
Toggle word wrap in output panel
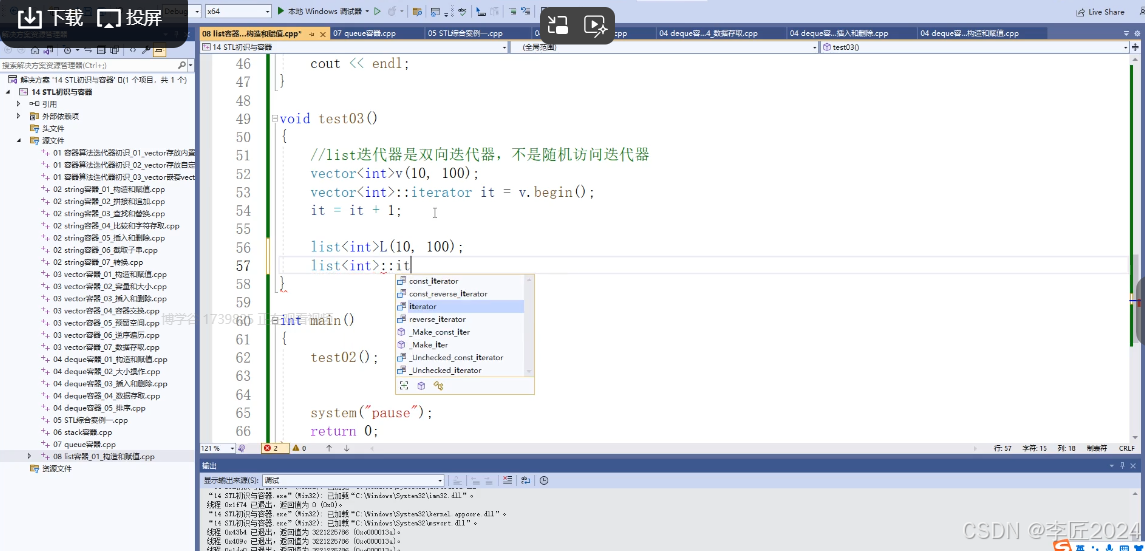tap(526, 480)
